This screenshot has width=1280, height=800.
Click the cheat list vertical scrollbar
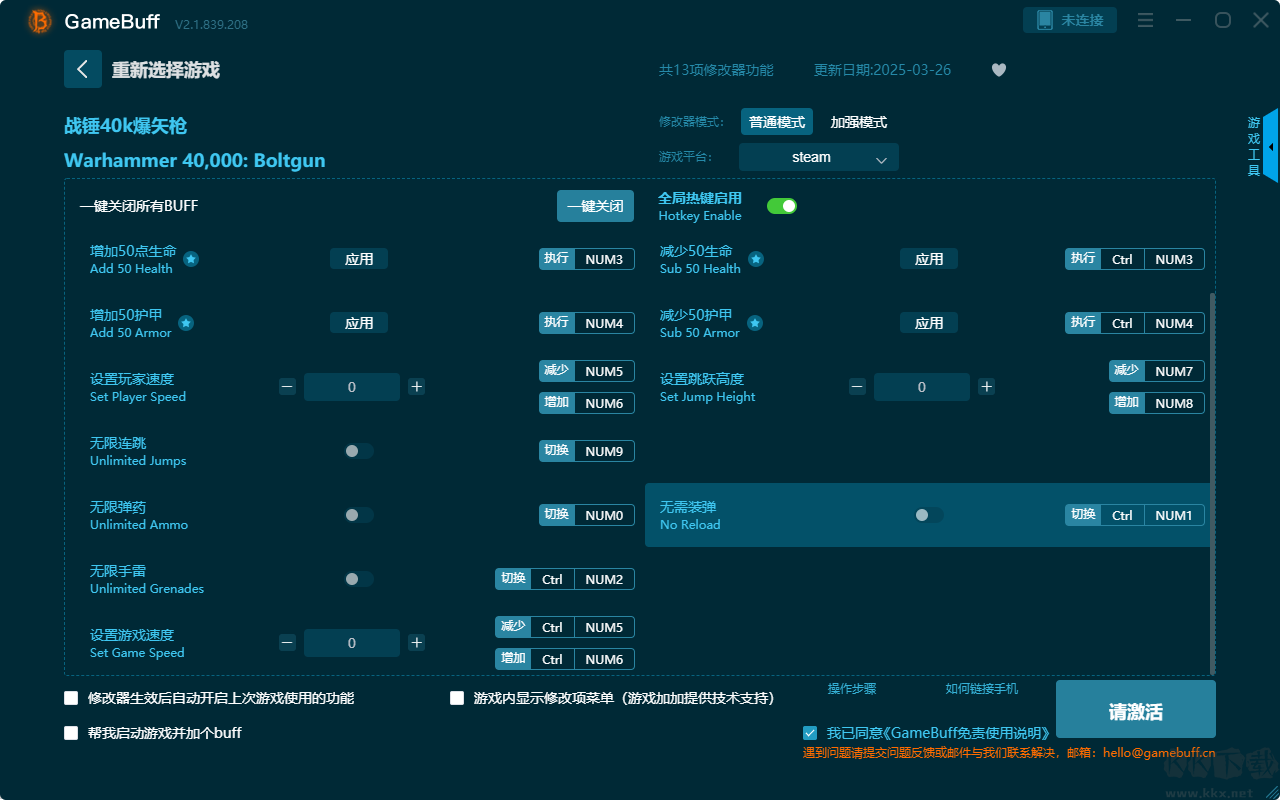coord(1213,483)
